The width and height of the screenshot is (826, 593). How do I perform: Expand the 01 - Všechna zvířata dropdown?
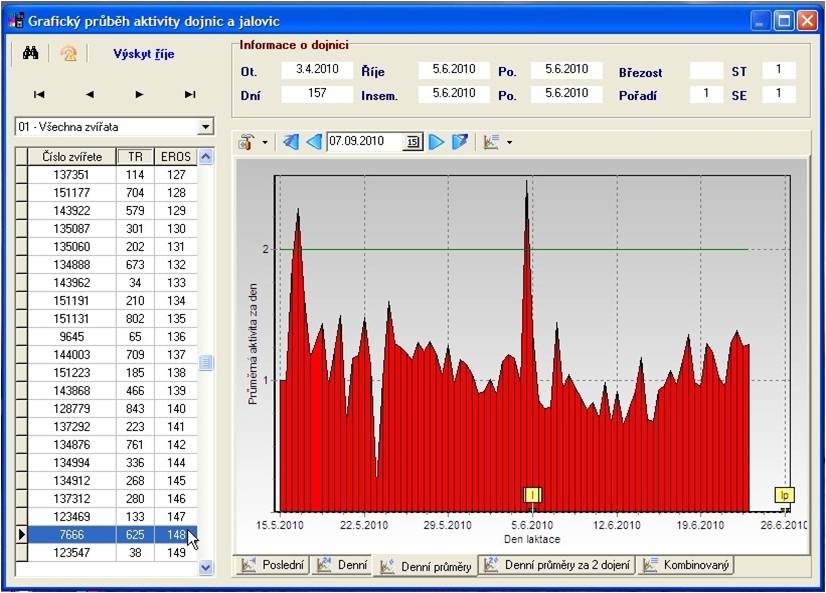205,126
